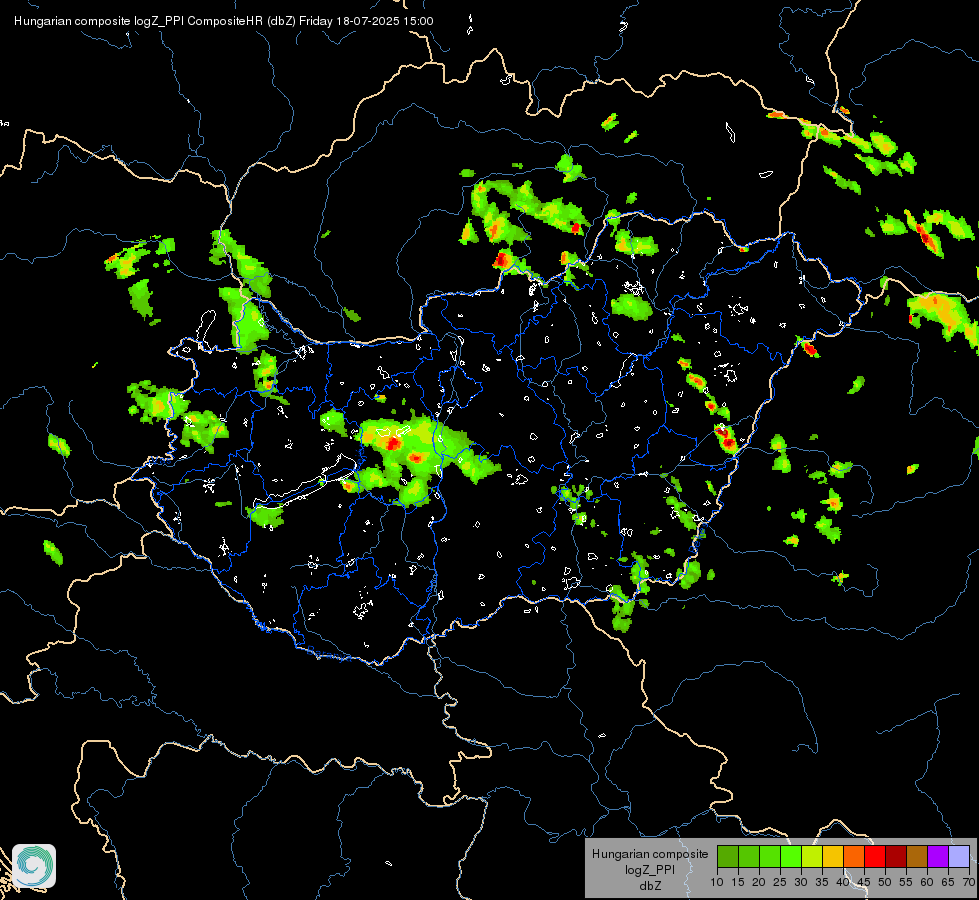Click the legend scale value 30

pyautogui.click(x=801, y=883)
